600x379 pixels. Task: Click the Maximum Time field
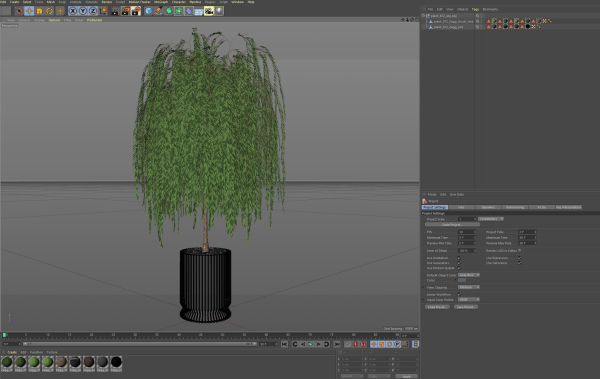point(527,237)
